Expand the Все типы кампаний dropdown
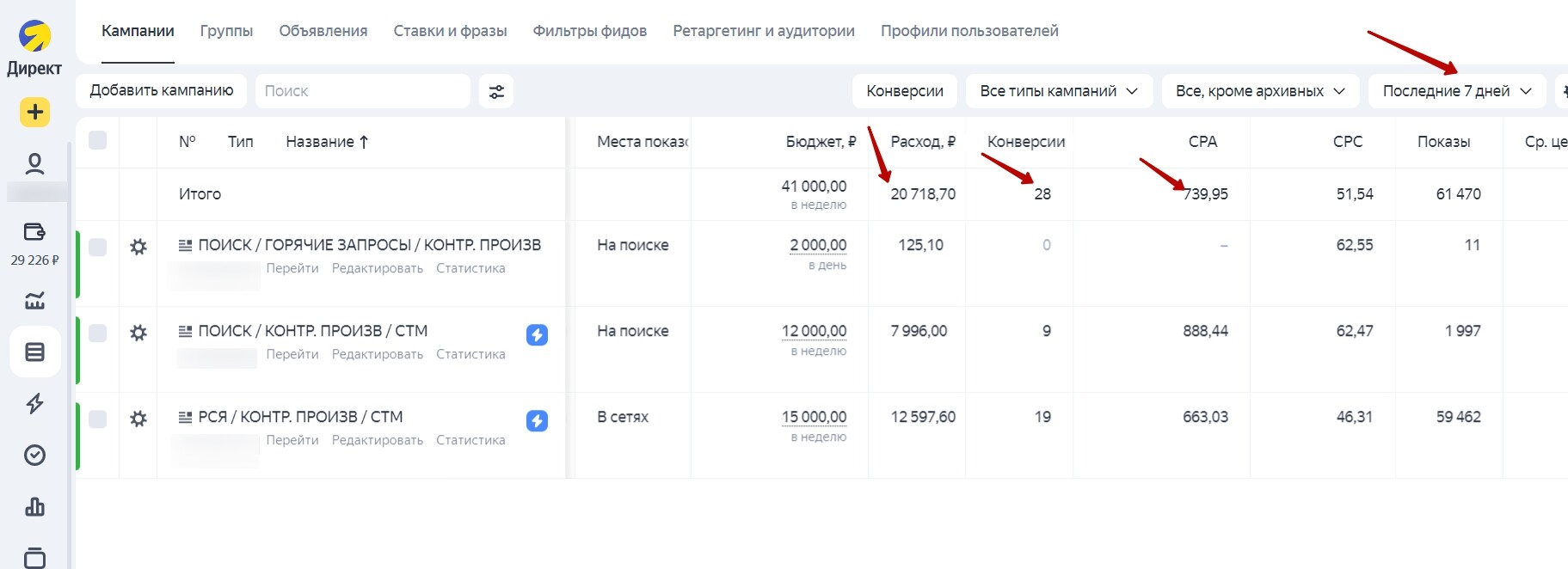This screenshot has width=1568, height=569. (x=1058, y=91)
